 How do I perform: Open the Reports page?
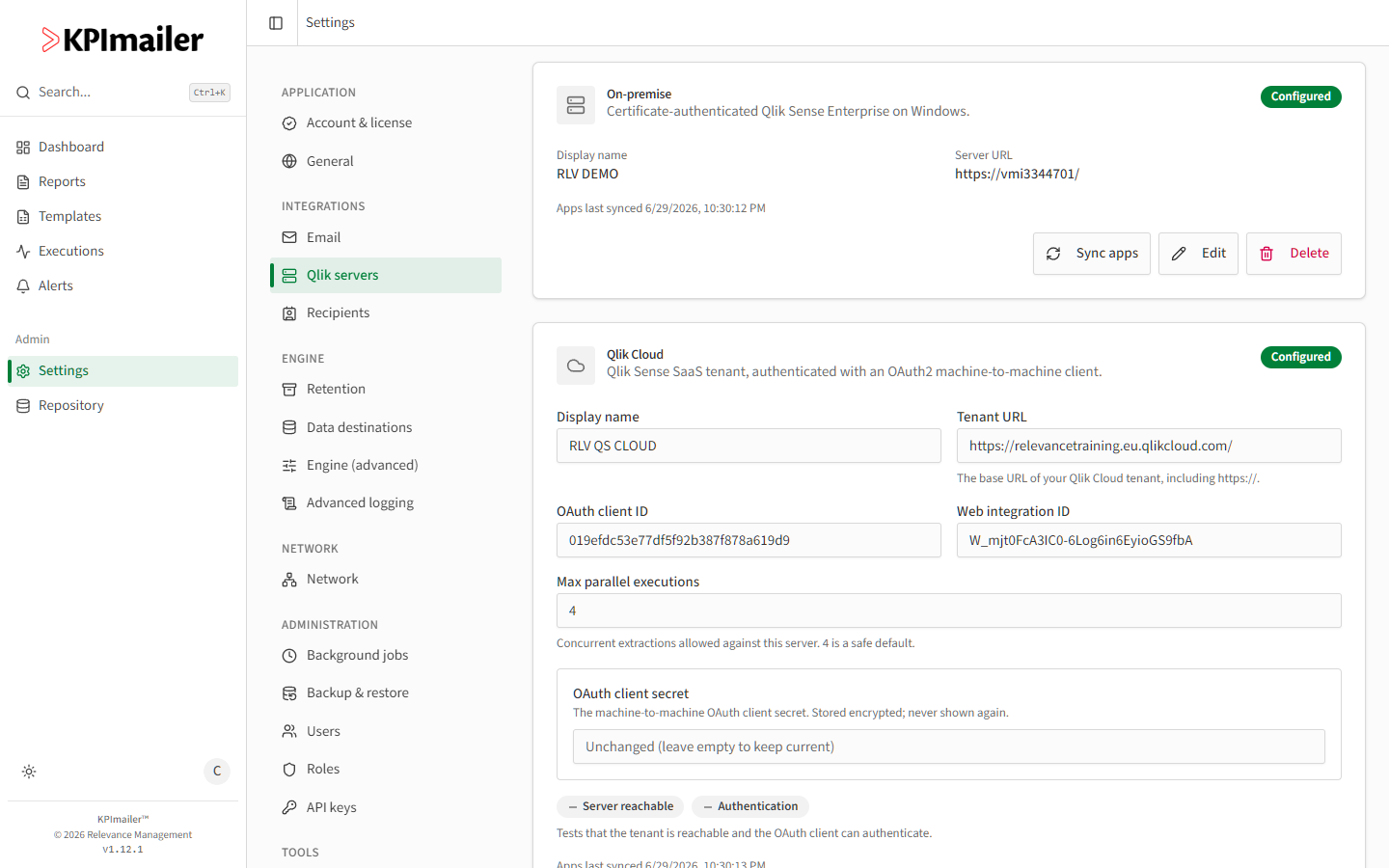pyautogui.click(x=123, y=182)
